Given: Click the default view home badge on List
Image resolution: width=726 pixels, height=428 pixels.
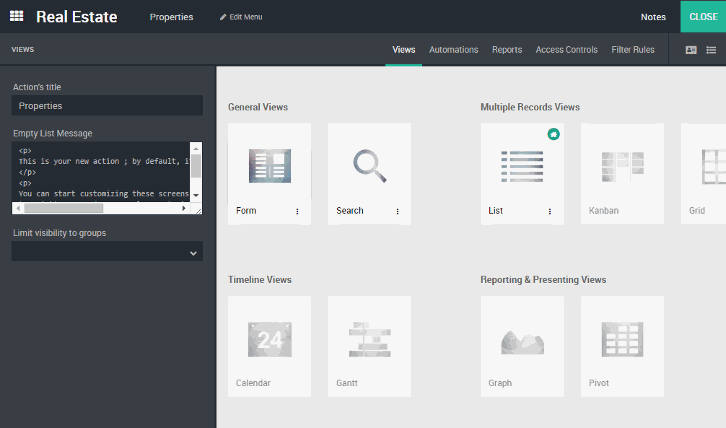Looking at the screenshot, I should coord(553,134).
